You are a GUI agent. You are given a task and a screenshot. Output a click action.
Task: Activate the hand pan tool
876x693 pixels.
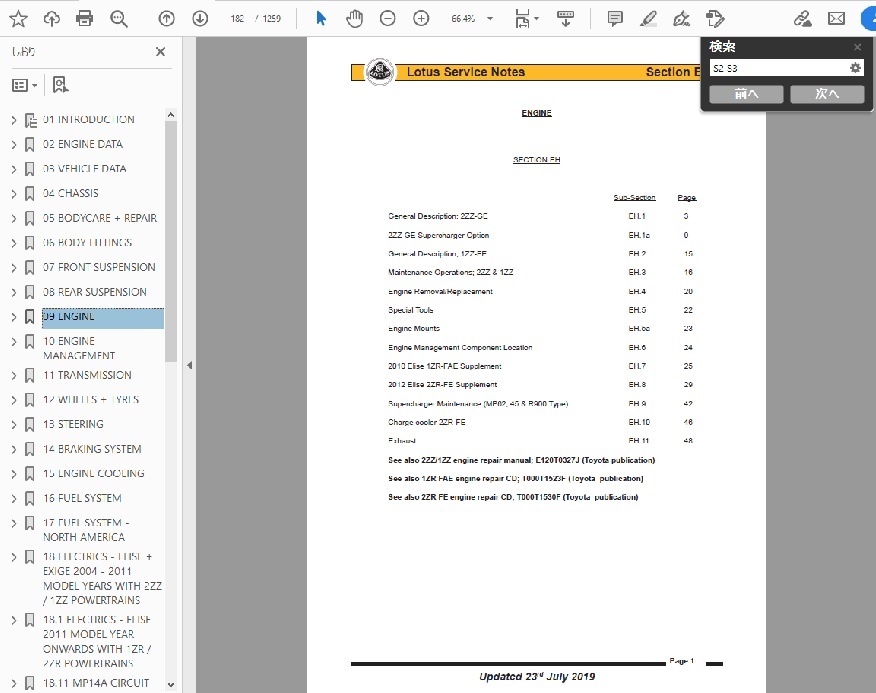pos(354,19)
